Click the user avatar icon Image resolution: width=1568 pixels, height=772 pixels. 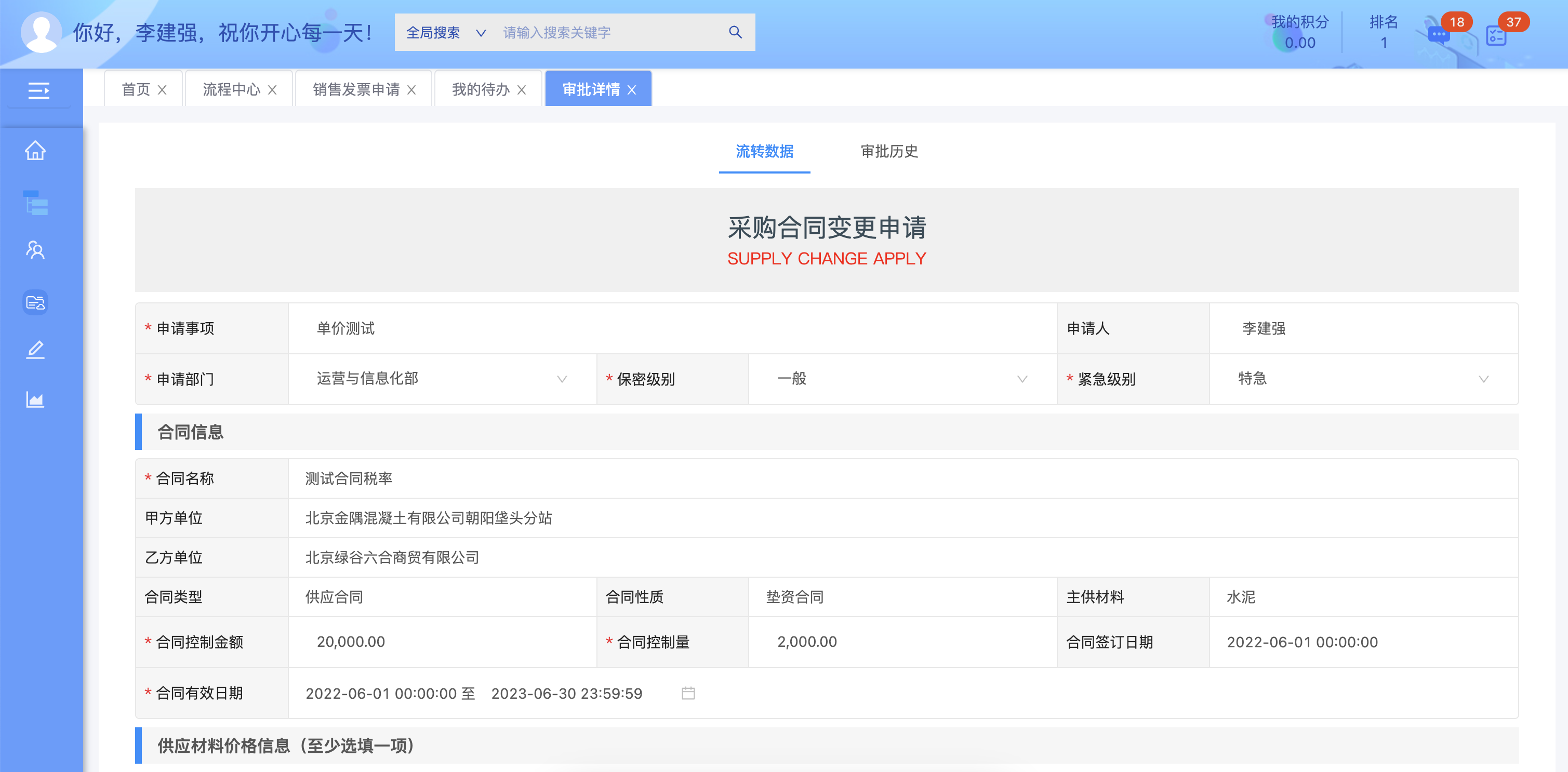point(42,32)
